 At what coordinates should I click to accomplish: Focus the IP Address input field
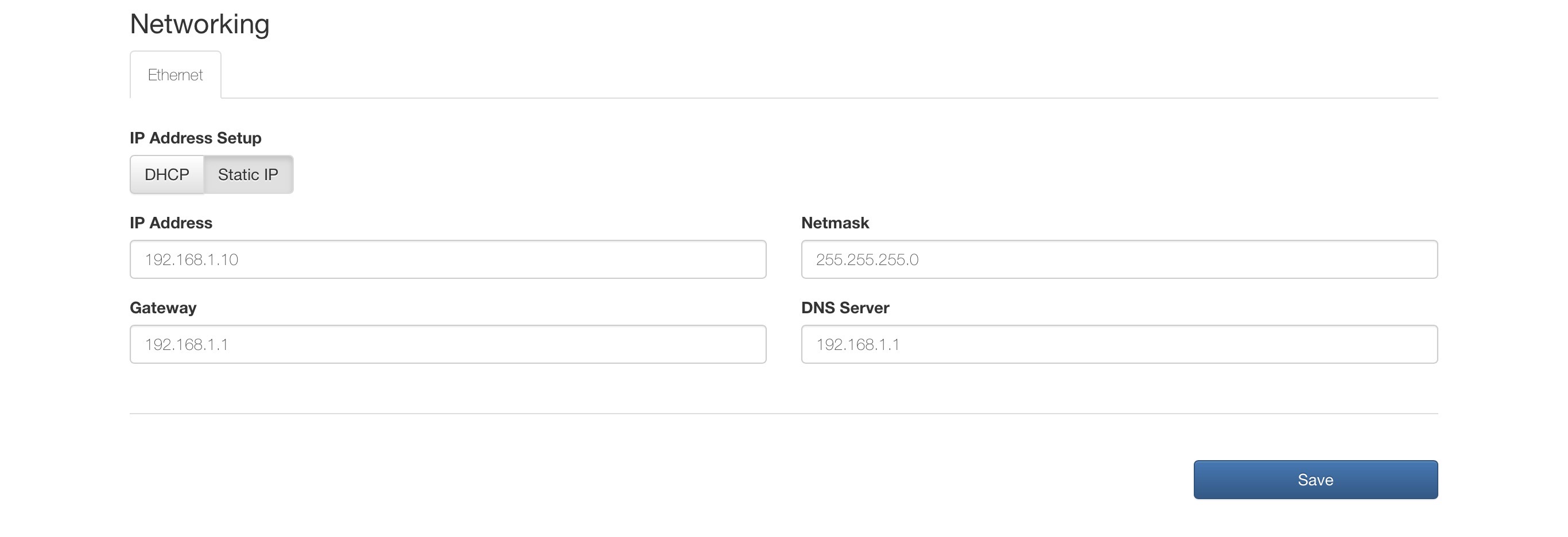coord(448,260)
